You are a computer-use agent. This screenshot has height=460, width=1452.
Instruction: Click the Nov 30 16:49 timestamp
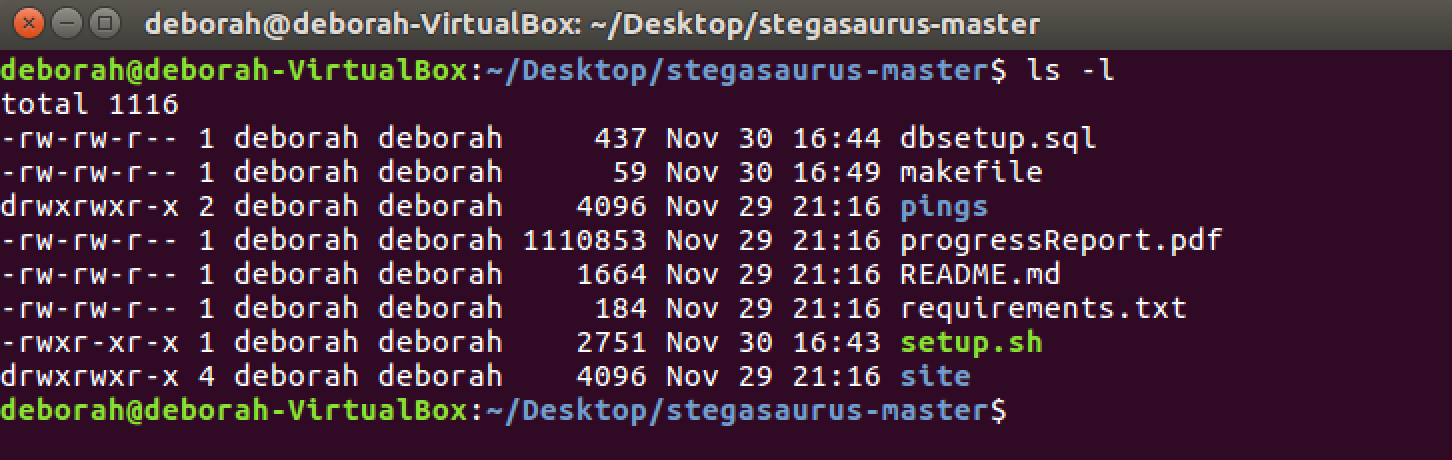pos(773,172)
